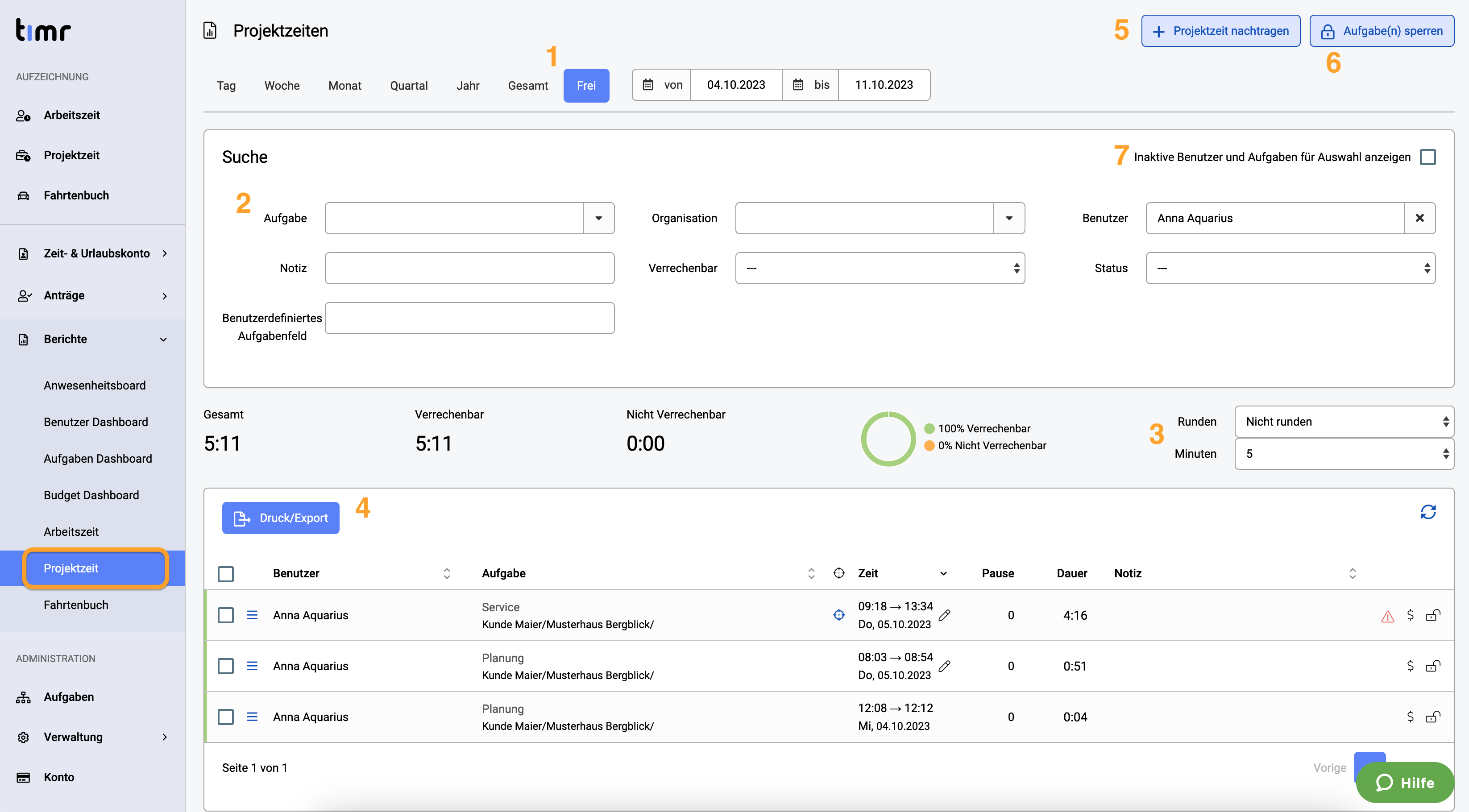Open the Organisation dropdown arrow
The height and width of the screenshot is (812, 1469).
coord(1009,218)
